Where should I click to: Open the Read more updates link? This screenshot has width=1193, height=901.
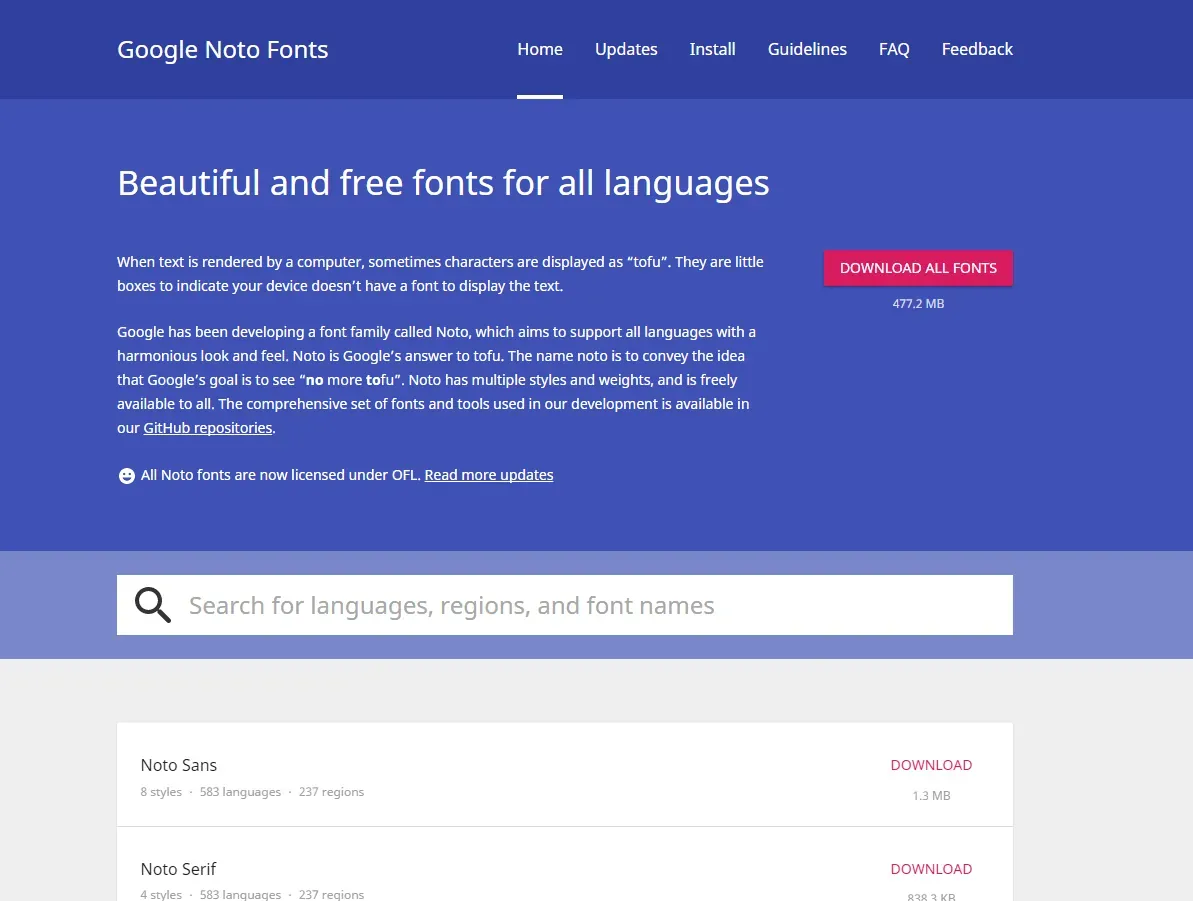(x=488, y=475)
